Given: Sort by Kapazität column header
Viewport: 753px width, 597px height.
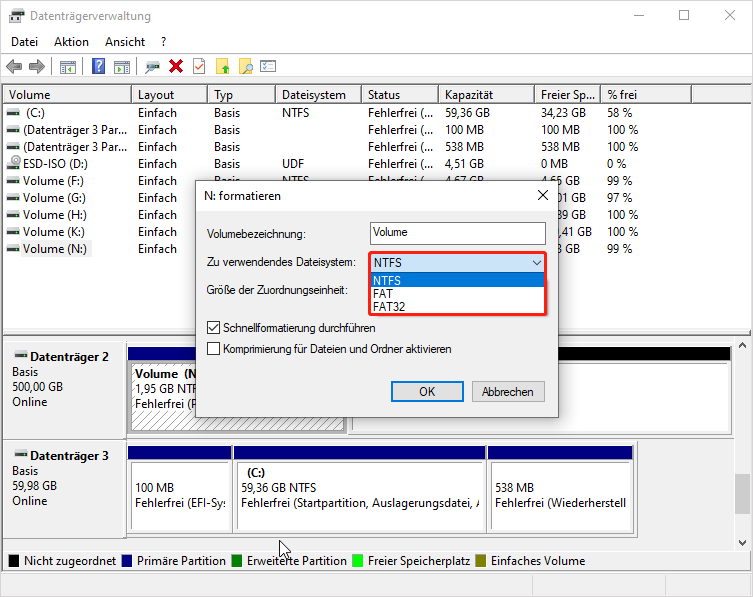Looking at the screenshot, I should point(486,95).
